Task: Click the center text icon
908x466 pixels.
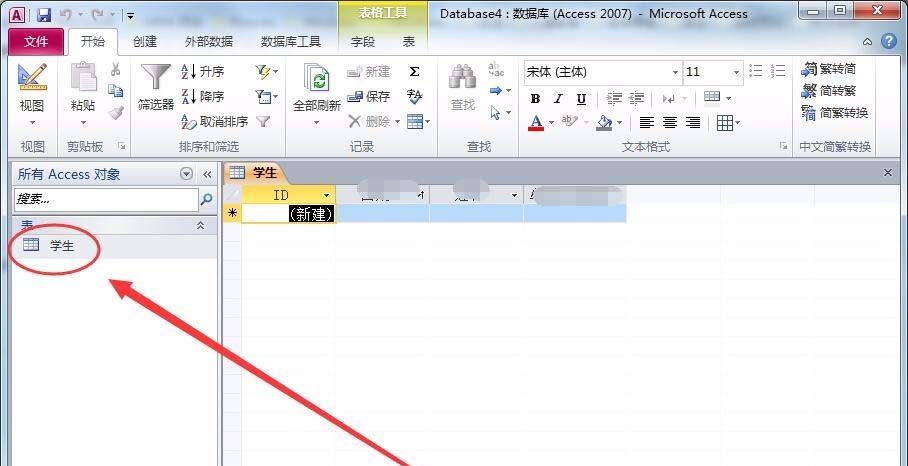Action: pyautogui.click(x=669, y=123)
